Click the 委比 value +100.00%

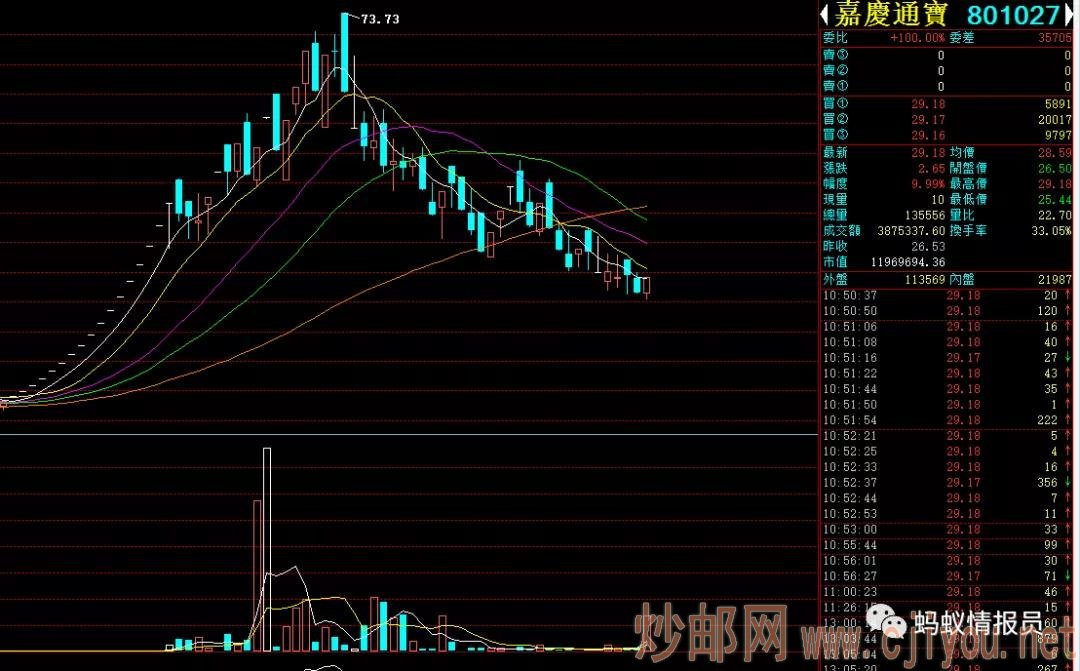(917, 38)
